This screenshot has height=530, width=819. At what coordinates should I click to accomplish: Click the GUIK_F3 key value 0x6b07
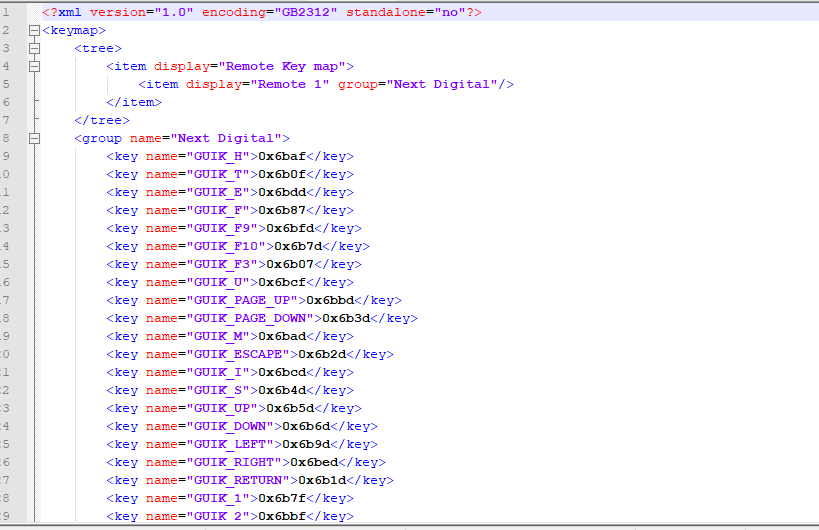click(x=290, y=264)
